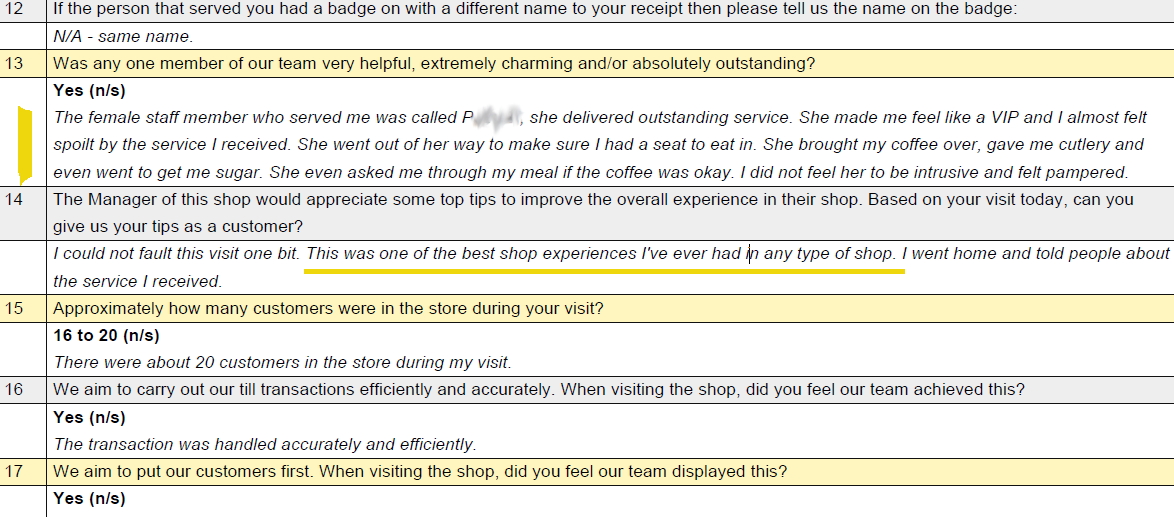Click row number 14
Image resolution: width=1174 pixels, height=517 pixels.
click(14, 199)
